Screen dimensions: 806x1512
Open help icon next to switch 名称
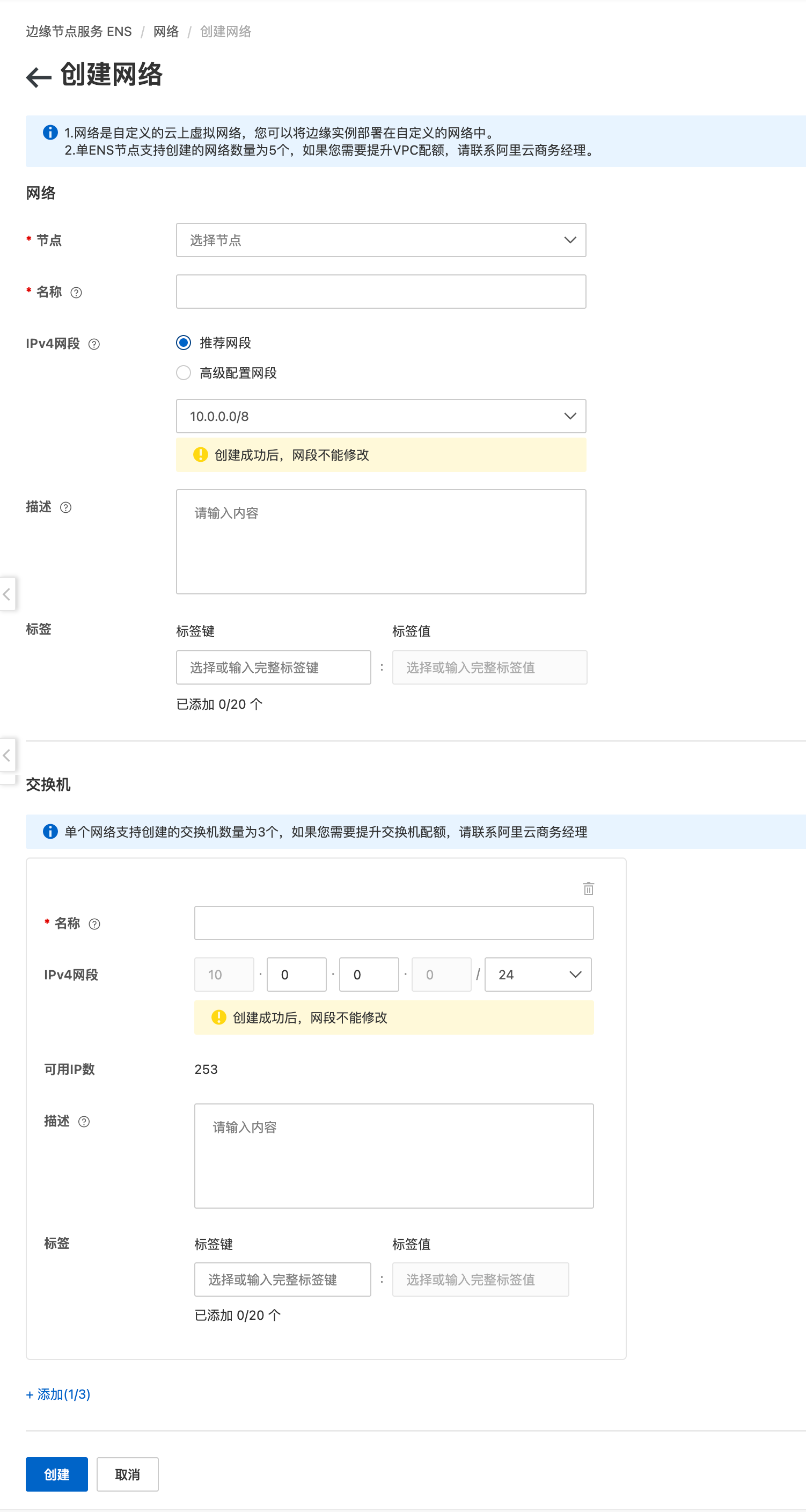[x=94, y=924]
